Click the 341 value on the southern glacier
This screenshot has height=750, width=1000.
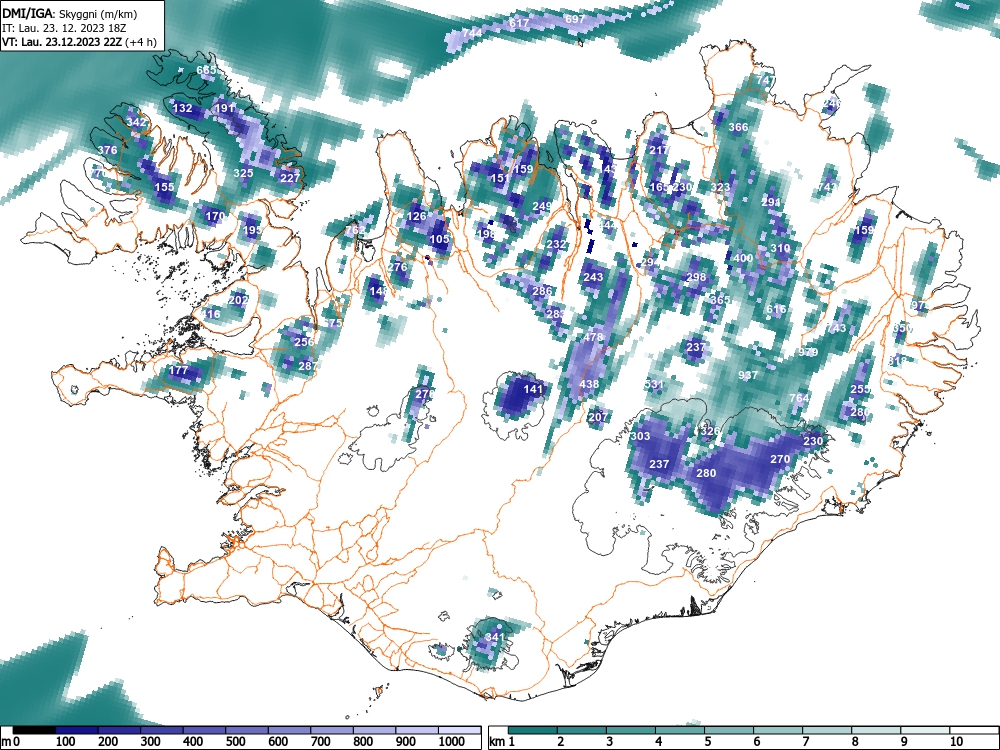click(495, 636)
